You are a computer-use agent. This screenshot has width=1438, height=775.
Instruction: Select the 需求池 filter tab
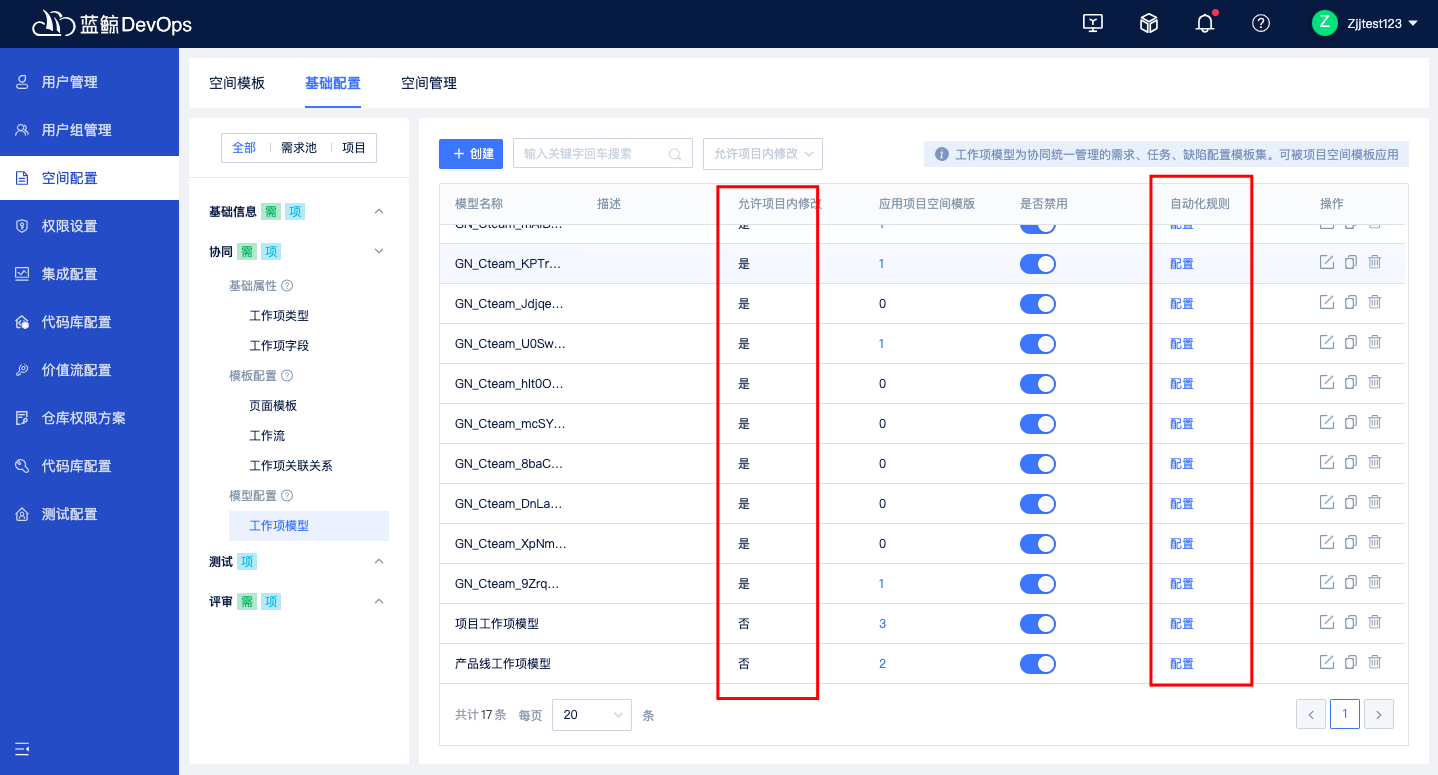click(x=298, y=148)
